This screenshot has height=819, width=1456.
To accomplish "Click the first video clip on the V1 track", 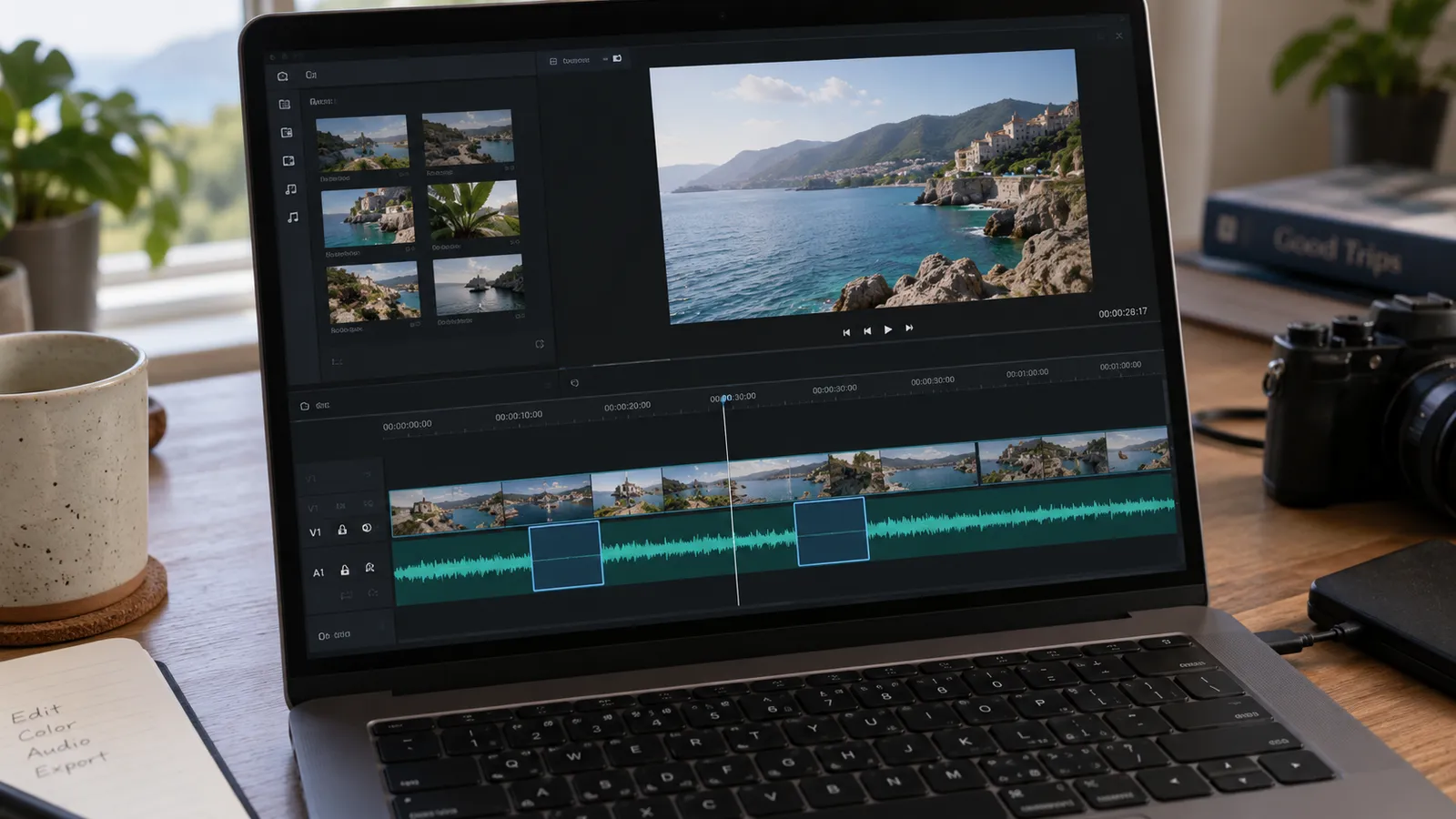I will pyautogui.click(x=447, y=510).
